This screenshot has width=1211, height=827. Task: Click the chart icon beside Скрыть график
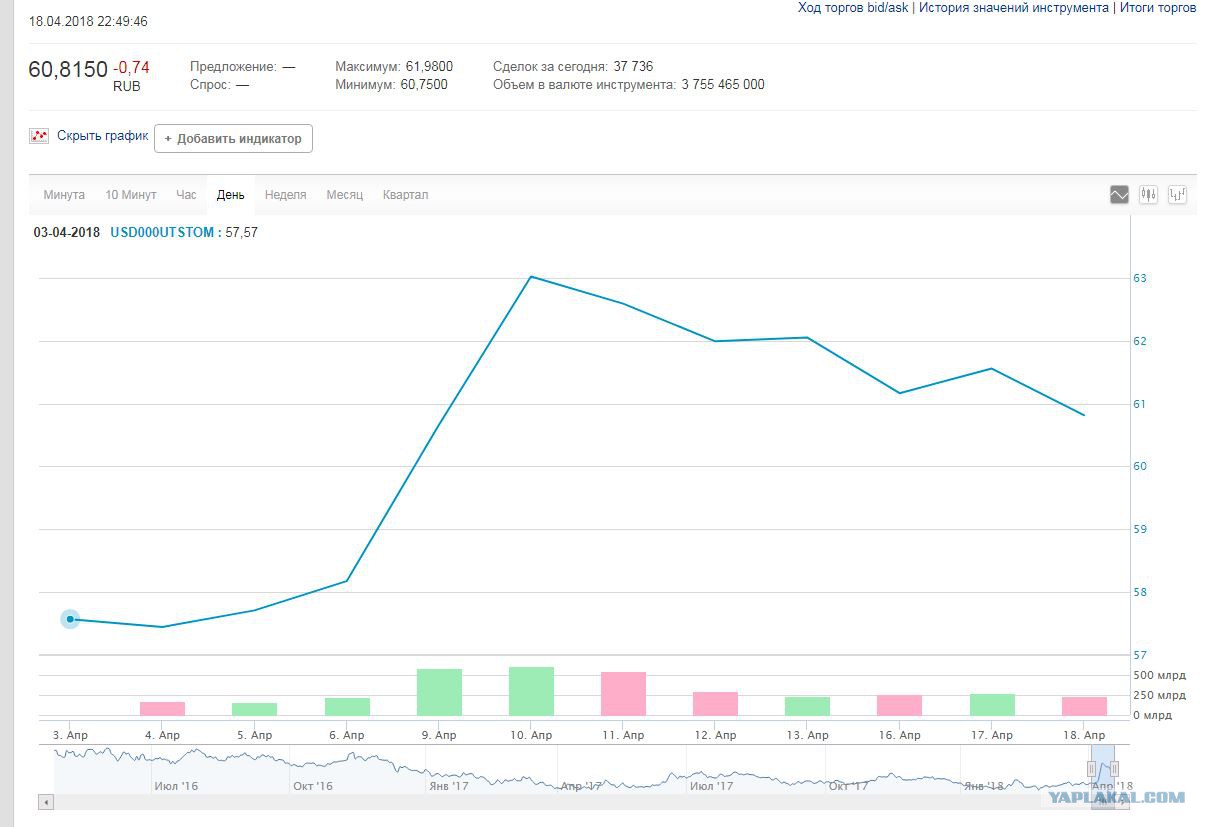(x=39, y=136)
